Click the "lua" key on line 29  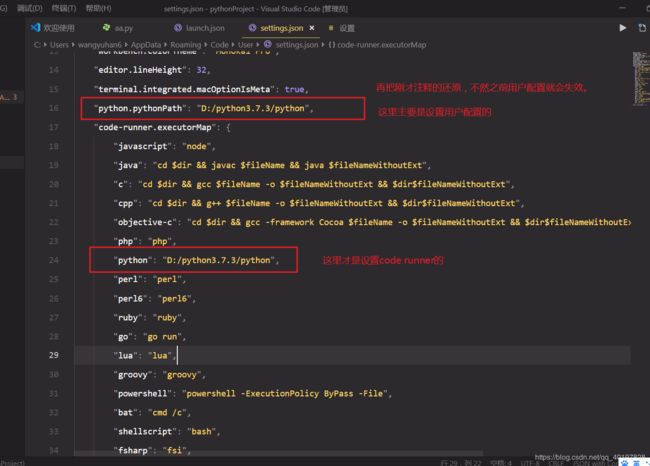[125, 356]
